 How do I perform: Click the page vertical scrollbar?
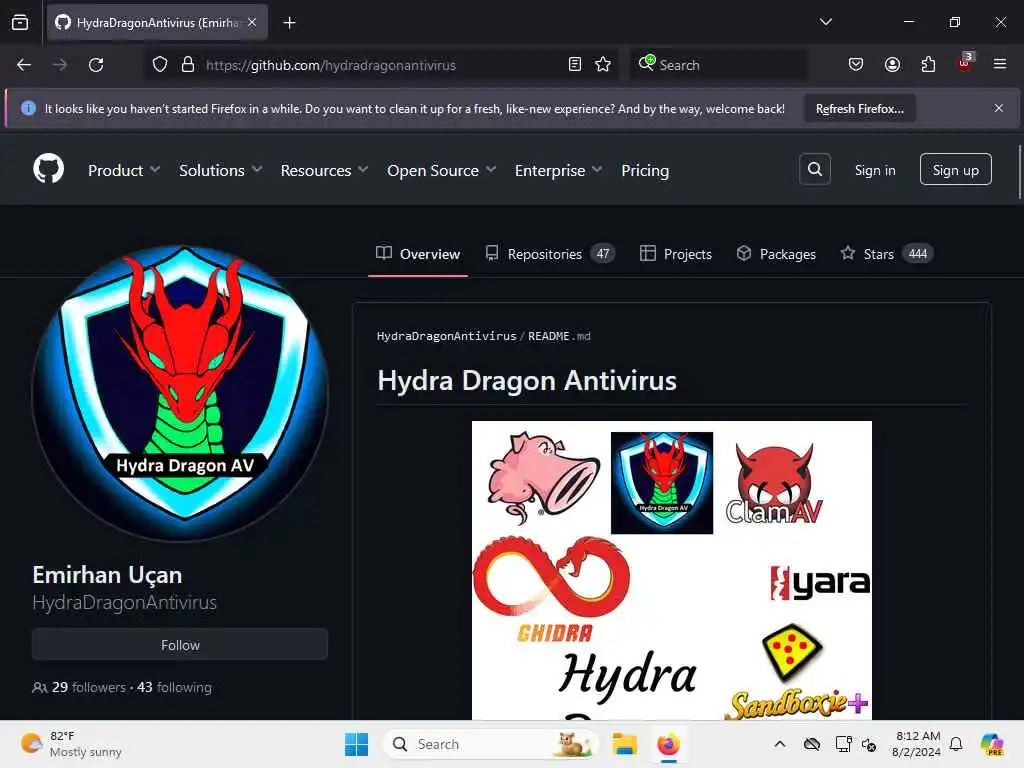[x=1019, y=172]
